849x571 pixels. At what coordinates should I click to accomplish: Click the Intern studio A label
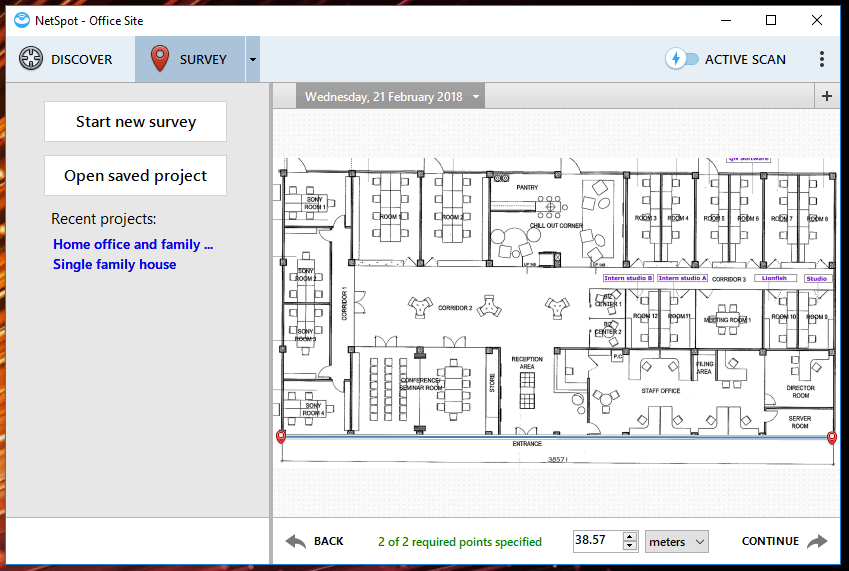coord(682,278)
